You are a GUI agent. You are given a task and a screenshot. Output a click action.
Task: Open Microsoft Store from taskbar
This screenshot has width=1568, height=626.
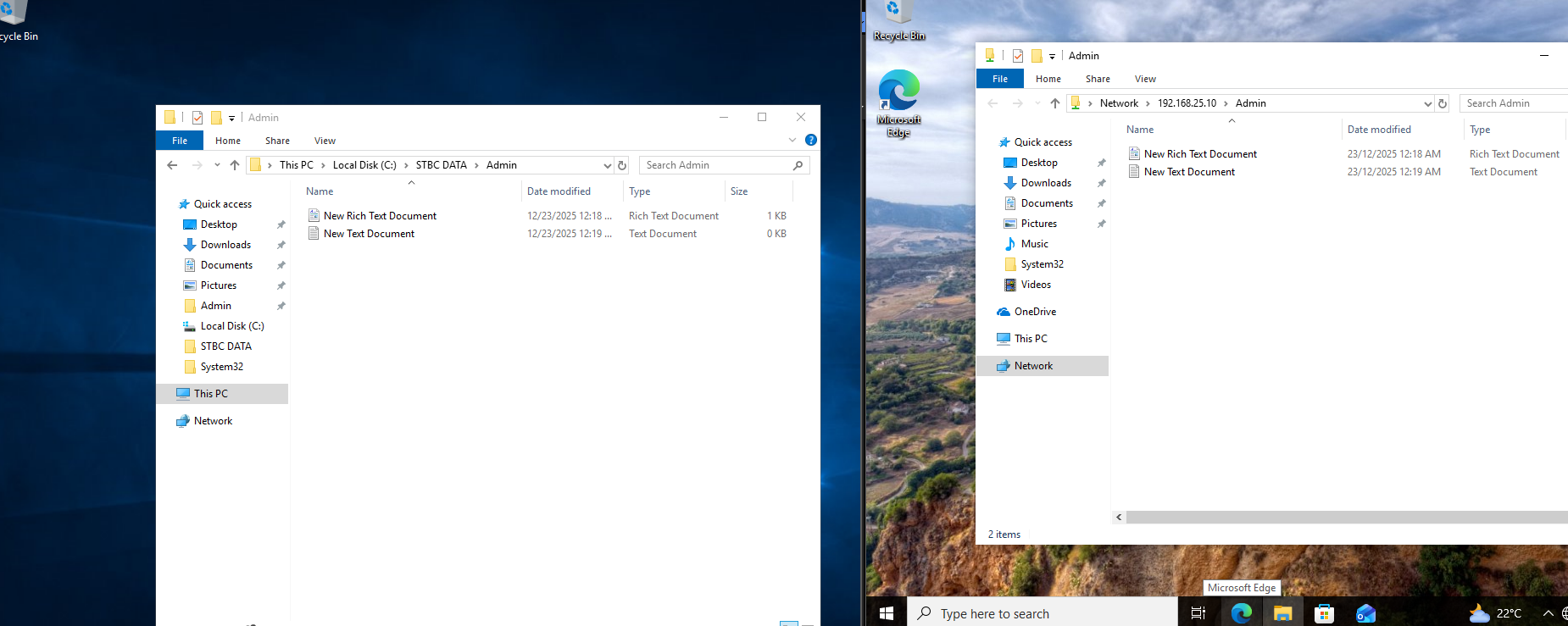point(1324,613)
